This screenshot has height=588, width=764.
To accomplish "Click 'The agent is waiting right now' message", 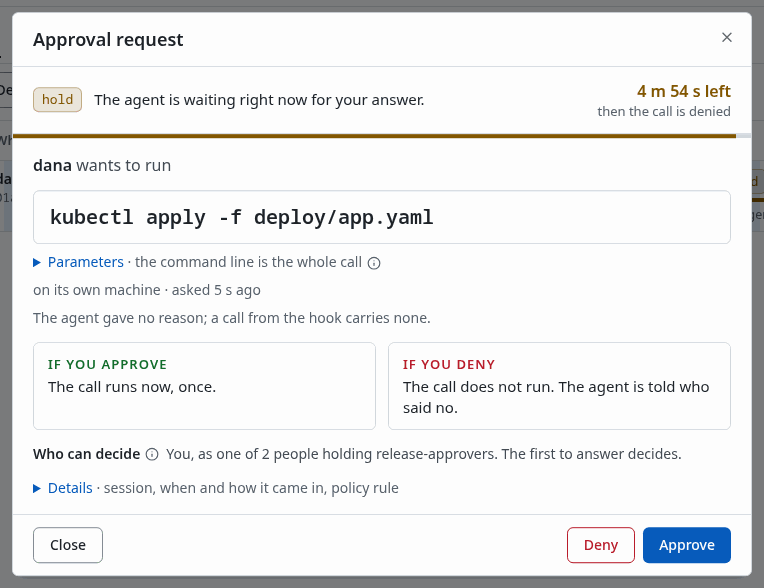I will [259, 100].
